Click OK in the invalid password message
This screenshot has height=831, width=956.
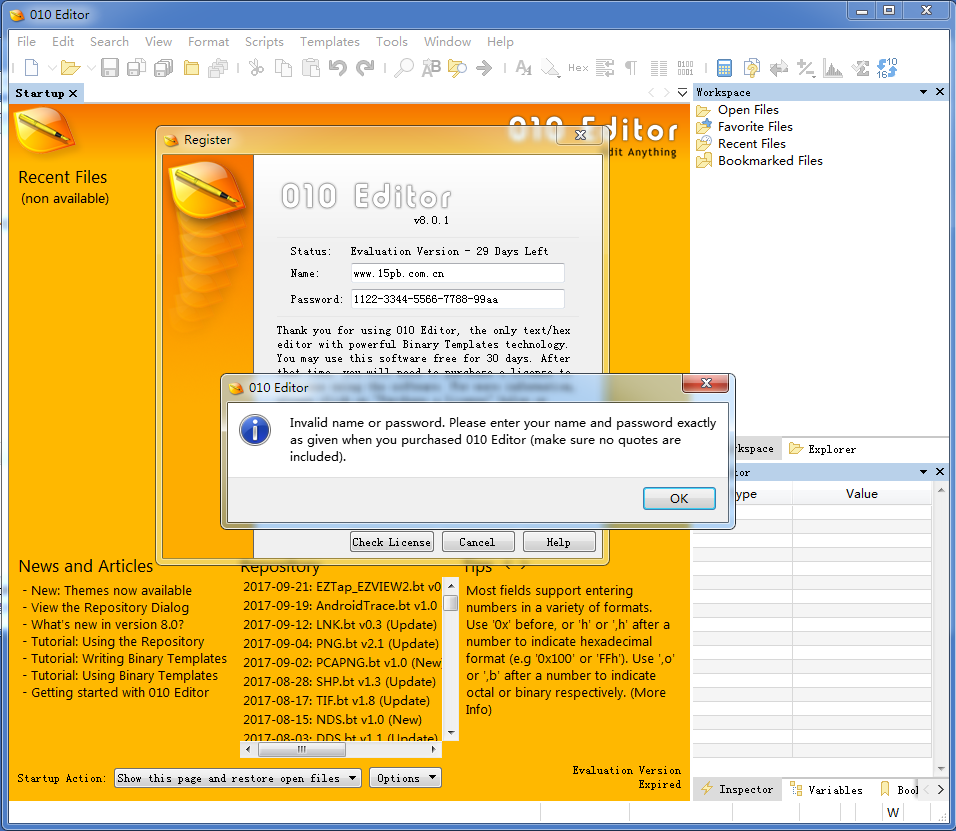[x=679, y=498]
